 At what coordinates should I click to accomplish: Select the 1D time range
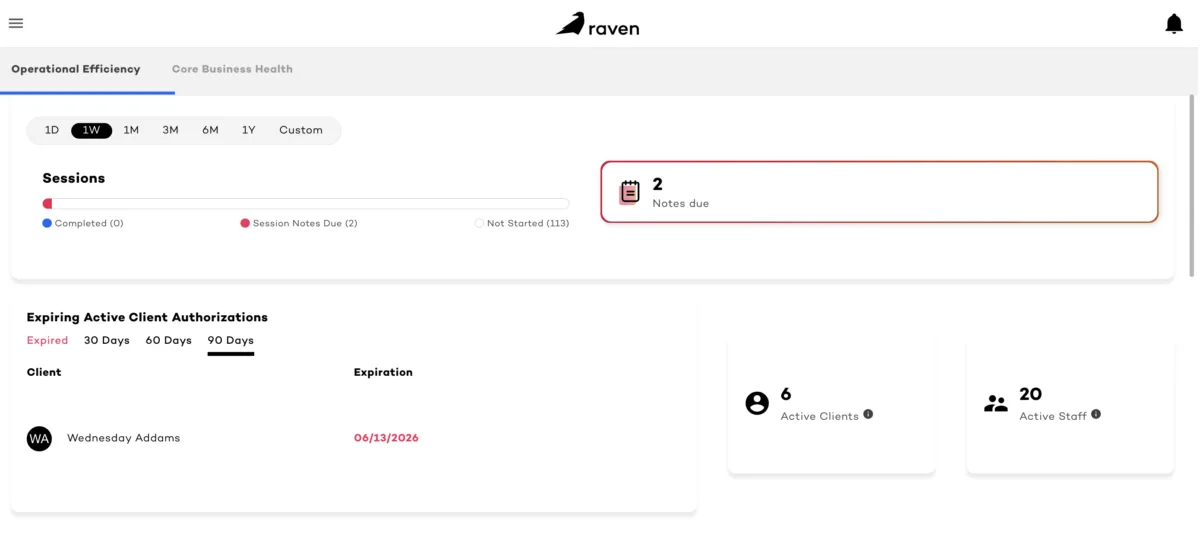[x=52, y=130]
